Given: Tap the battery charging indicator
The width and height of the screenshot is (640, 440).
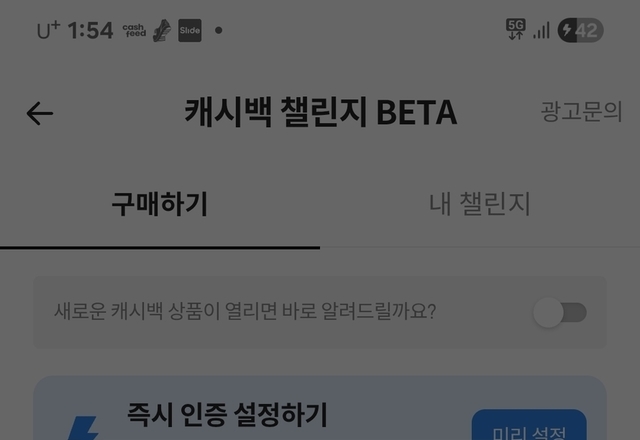Looking at the screenshot, I should 580,30.
